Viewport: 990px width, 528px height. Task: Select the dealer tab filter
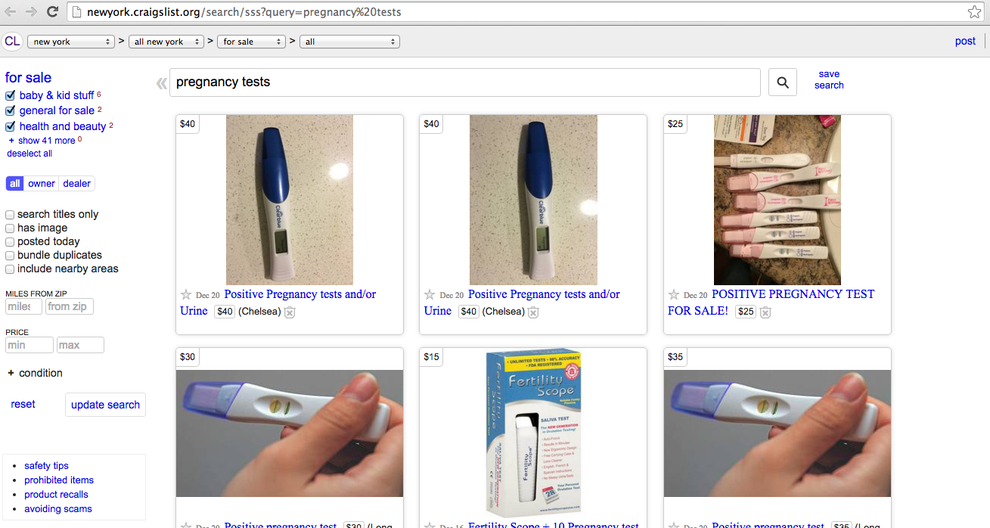76,184
